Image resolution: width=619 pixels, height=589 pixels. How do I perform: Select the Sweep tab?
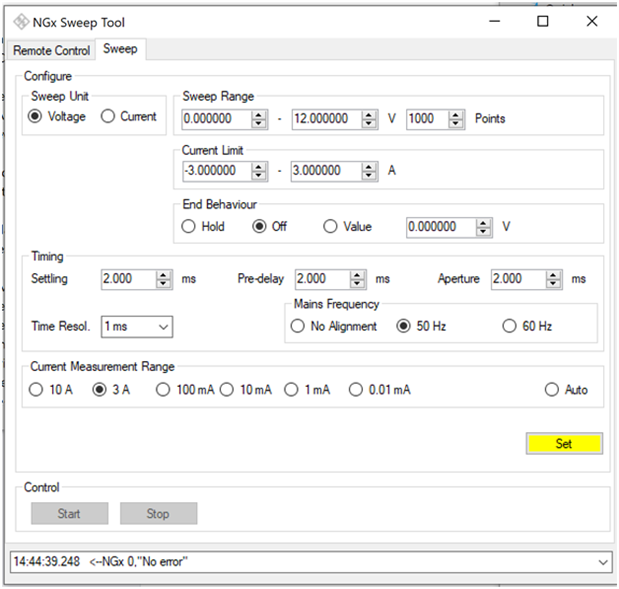coord(120,49)
